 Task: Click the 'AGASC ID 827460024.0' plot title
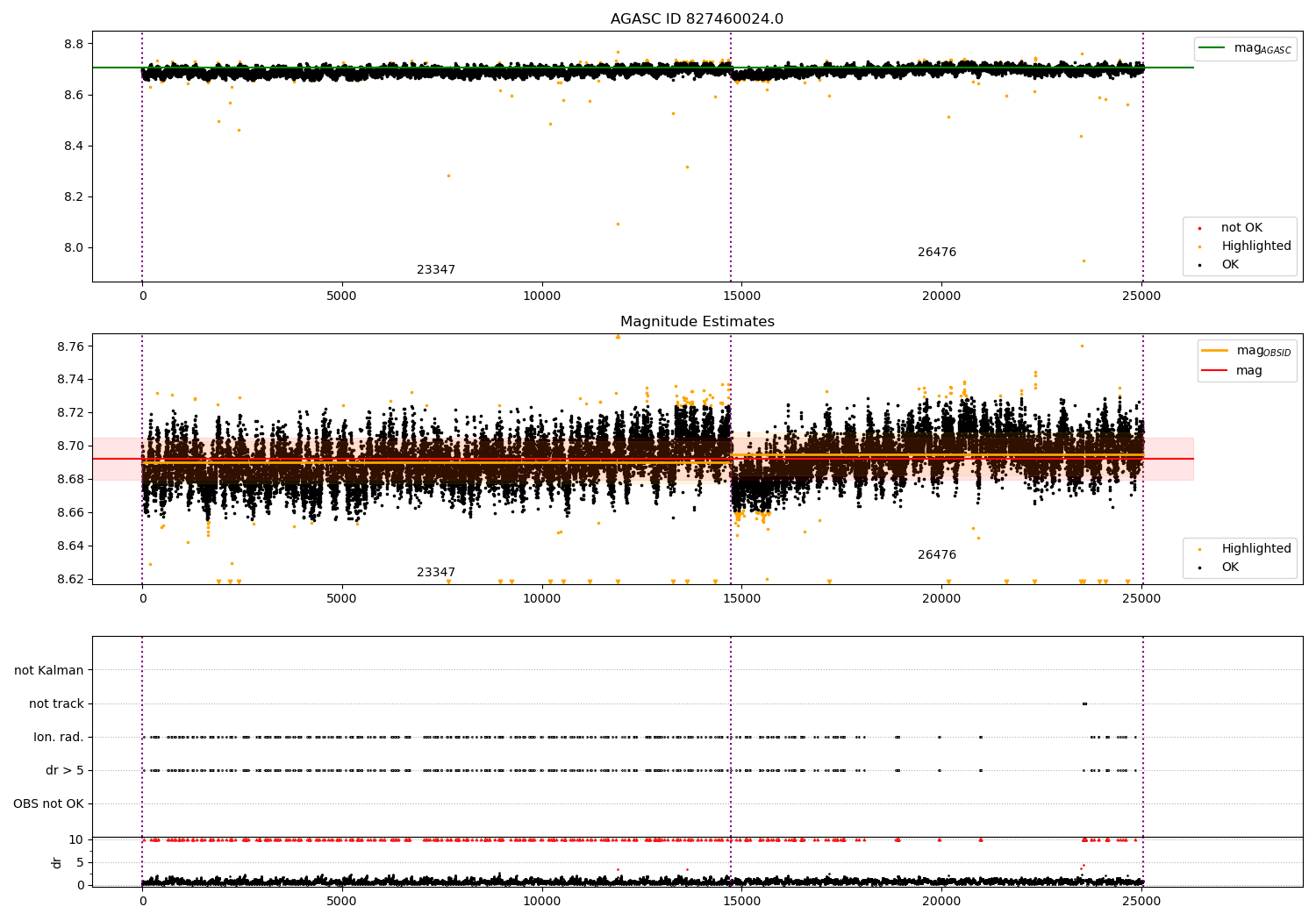697,19
